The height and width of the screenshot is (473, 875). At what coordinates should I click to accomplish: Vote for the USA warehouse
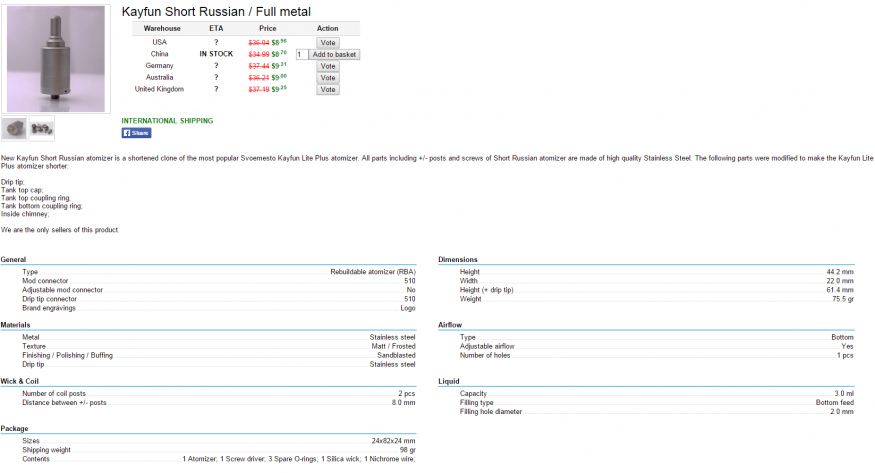click(328, 42)
